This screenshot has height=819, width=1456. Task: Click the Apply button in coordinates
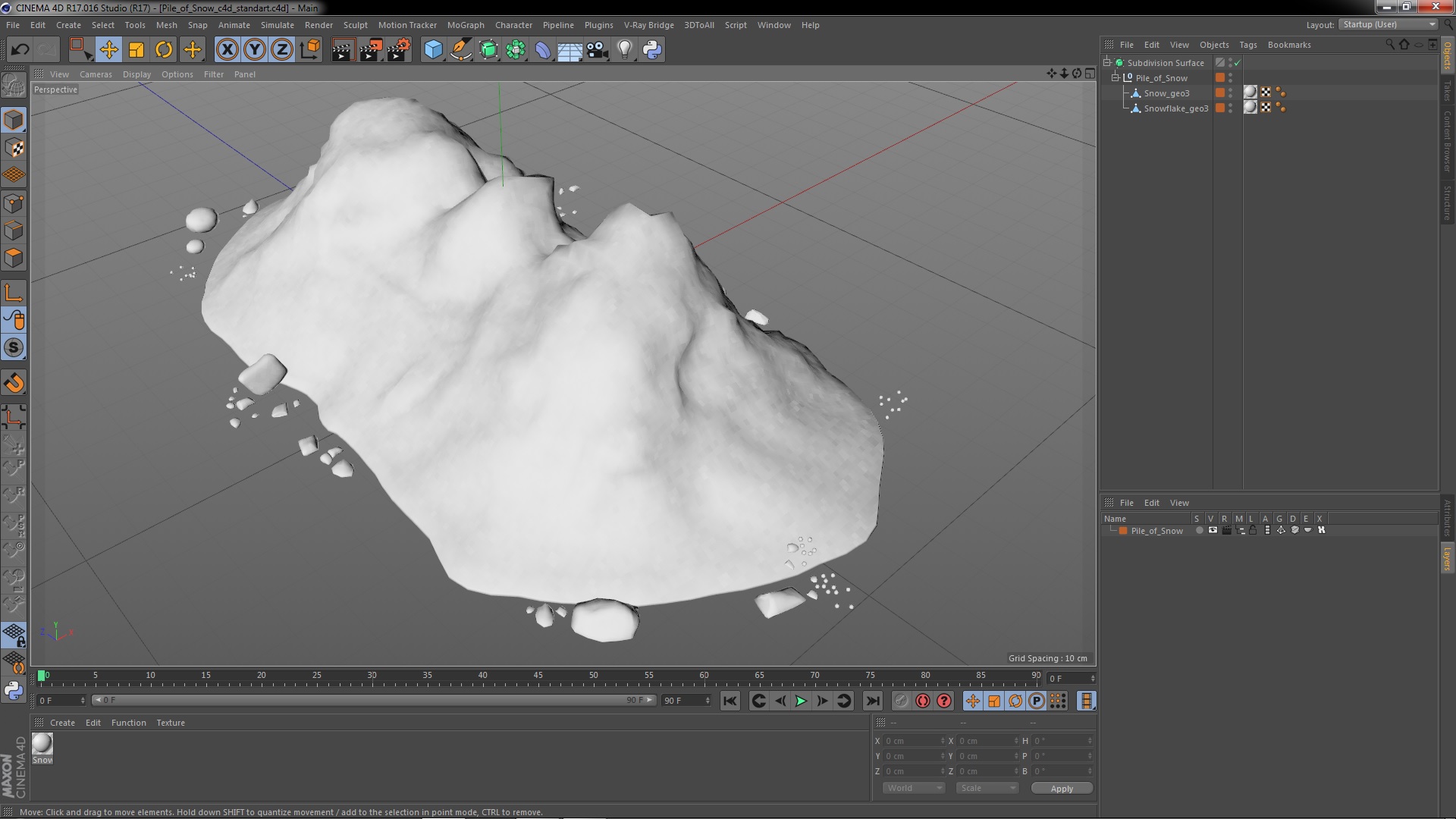point(1062,789)
